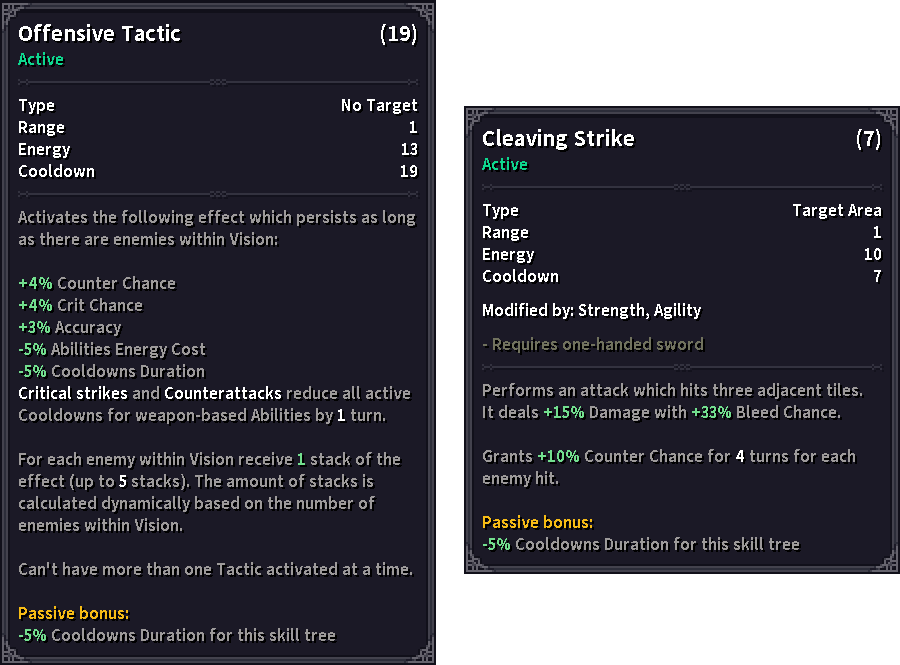Click Passive bonus heading in Cleaving Strike
900x665 pixels.
point(538,523)
